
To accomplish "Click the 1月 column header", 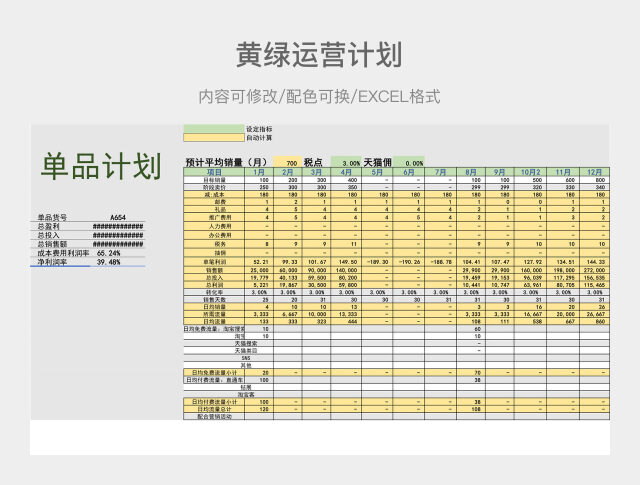I will (259, 172).
